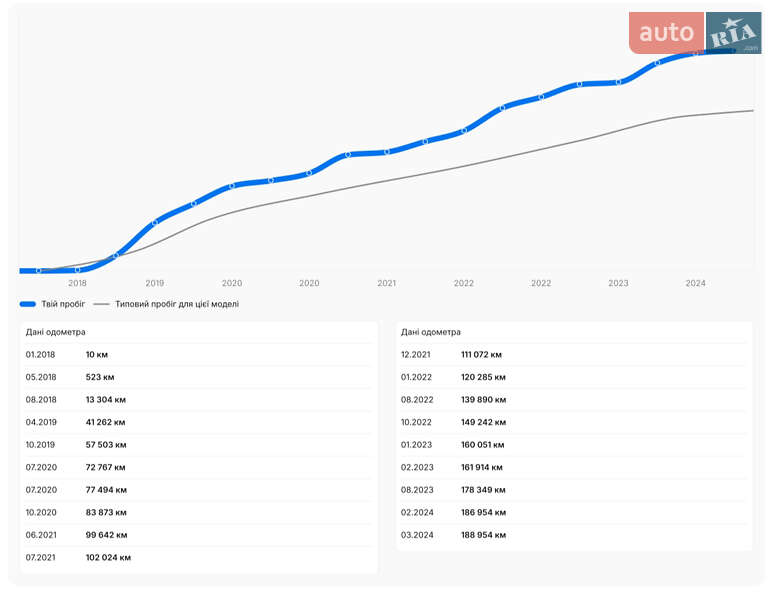
Task: Click the 2024 axis year label
Action: pos(696,283)
